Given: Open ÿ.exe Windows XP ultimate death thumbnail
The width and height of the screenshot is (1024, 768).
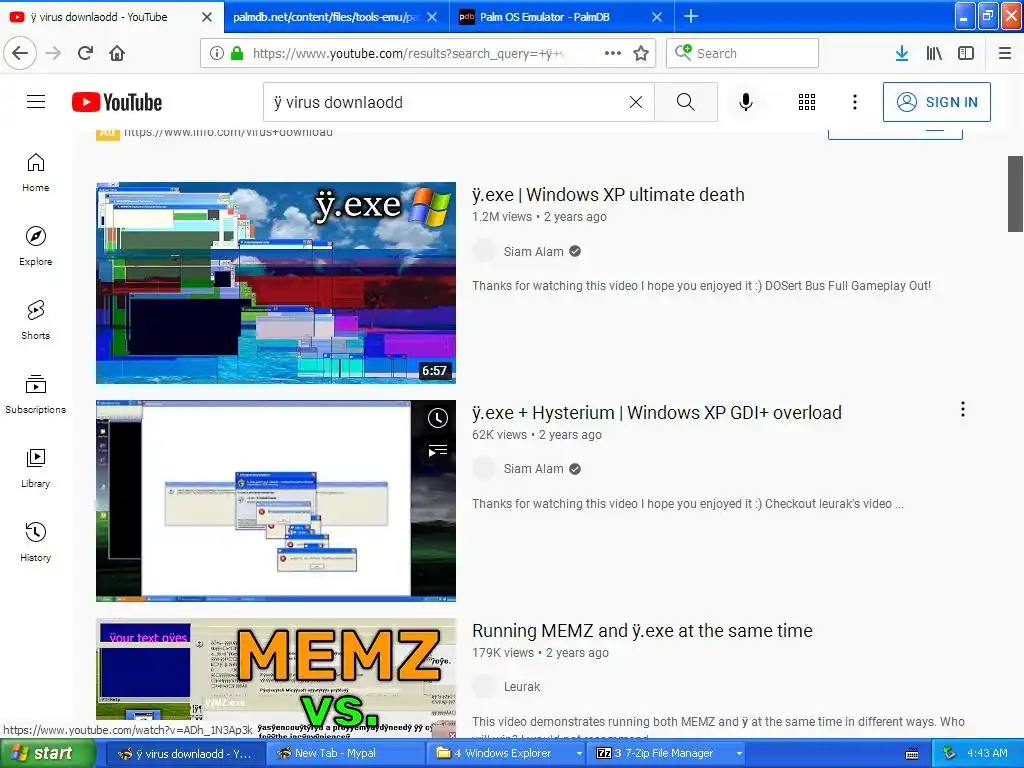Looking at the screenshot, I should (x=276, y=283).
